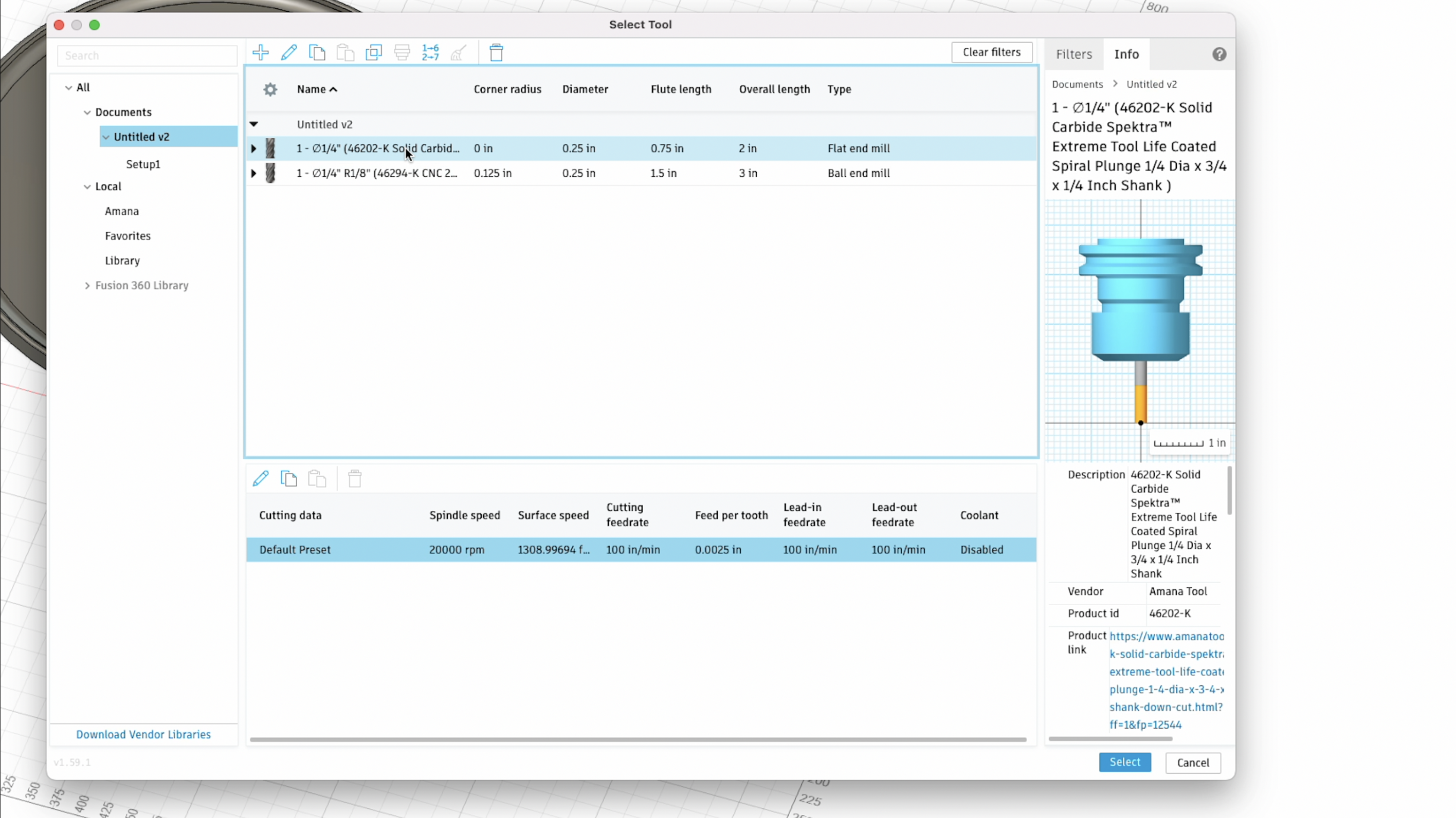The width and height of the screenshot is (1456, 818).
Task: Click the horizontal scrollbar below cutting data
Action: tap(638, 739)
